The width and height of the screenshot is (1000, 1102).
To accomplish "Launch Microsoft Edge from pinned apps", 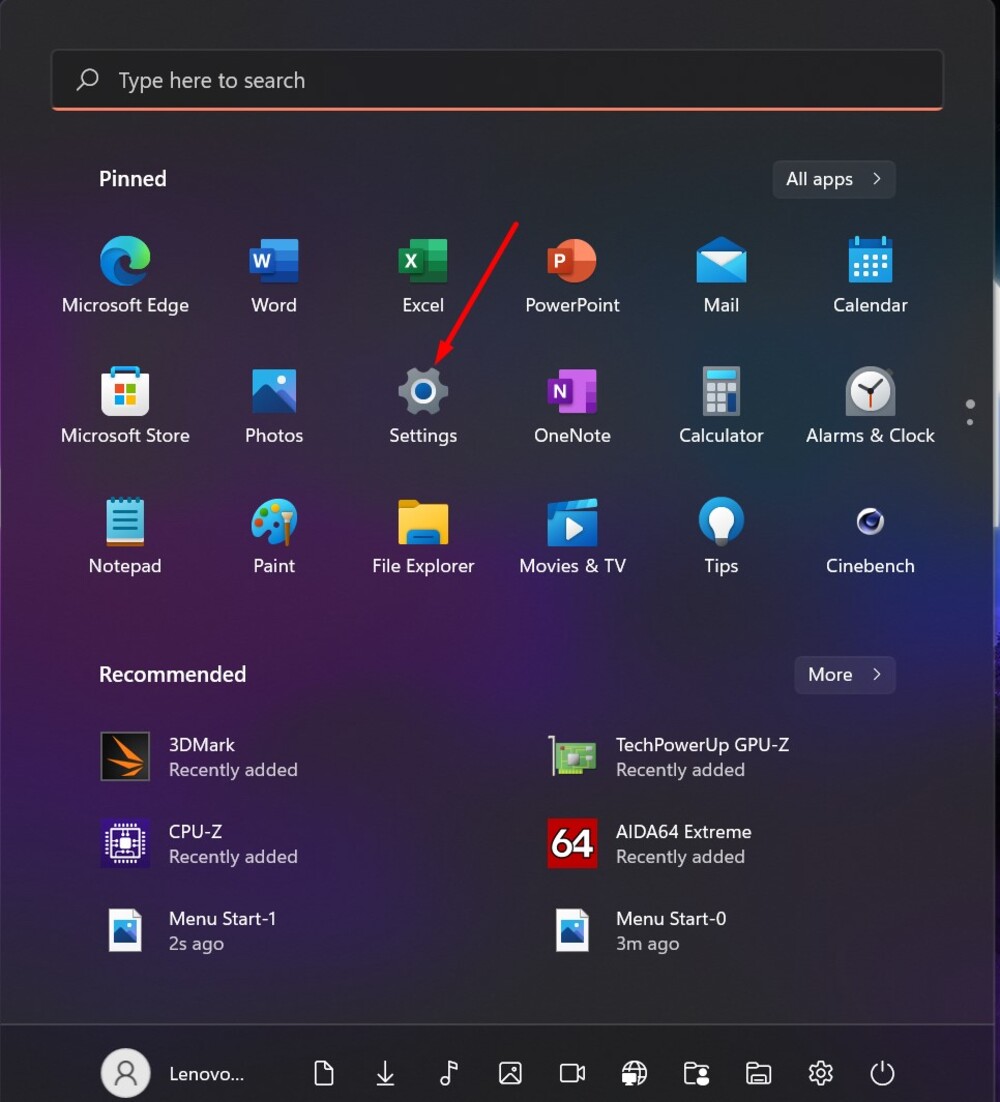I will [x=125, y=275].
